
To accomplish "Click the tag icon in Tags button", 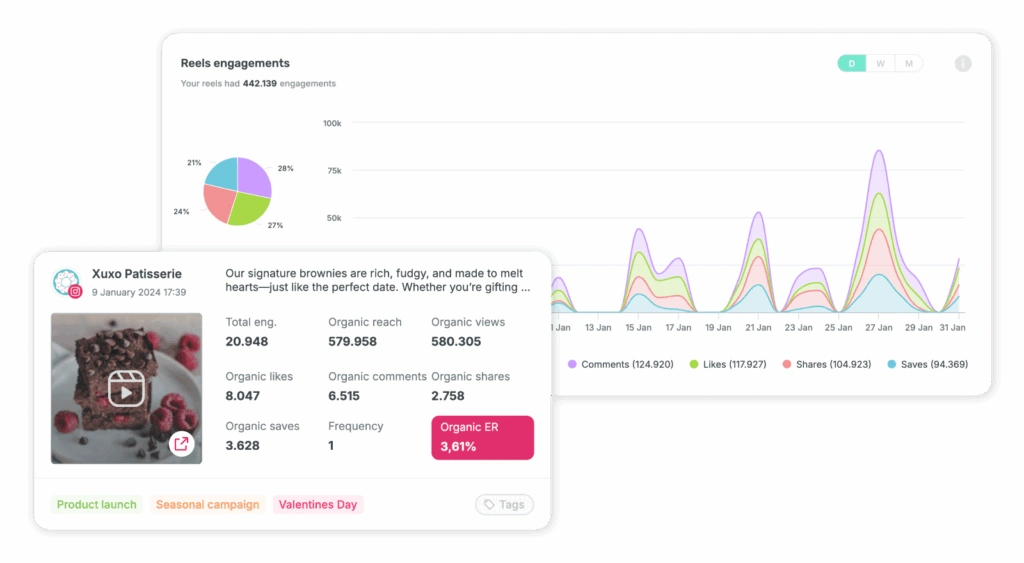I will click(489, 504).
